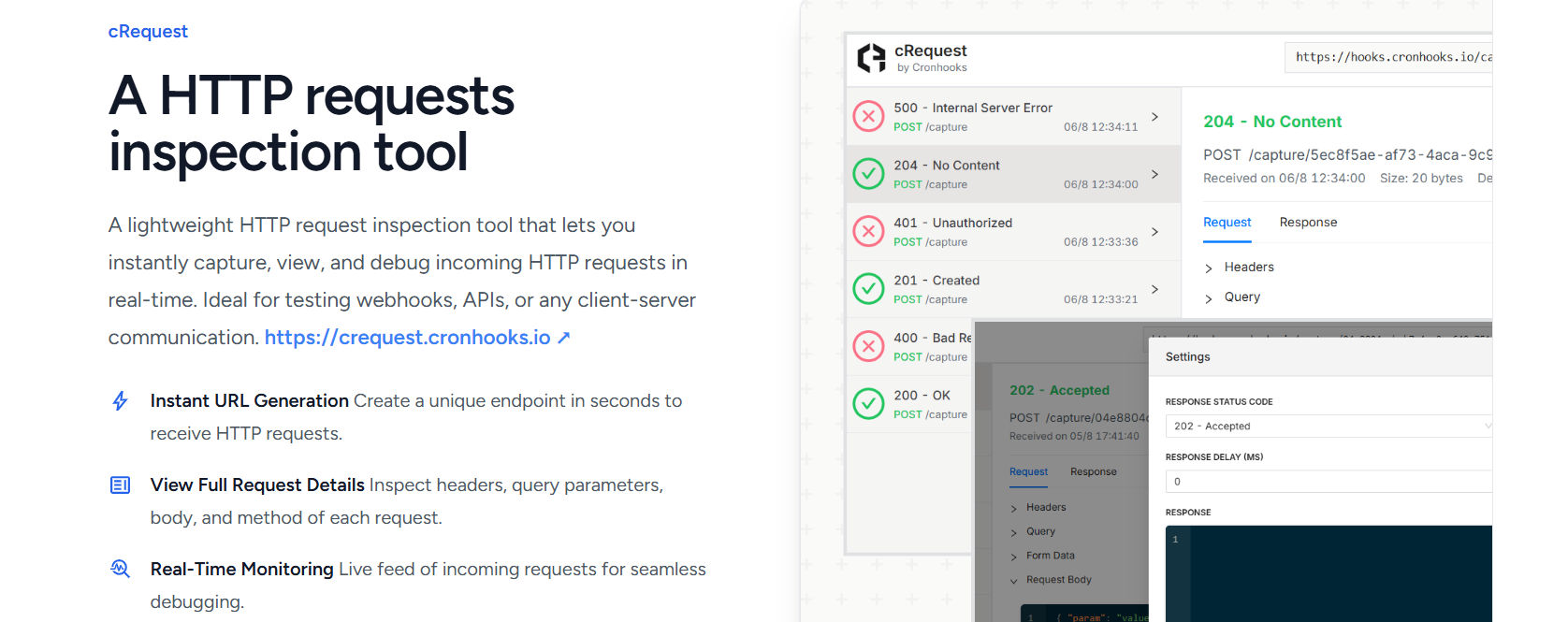Click the green check icon for 201 Created
The image size is (1568, 622).
pyautogui.click(x=868, y=289)
